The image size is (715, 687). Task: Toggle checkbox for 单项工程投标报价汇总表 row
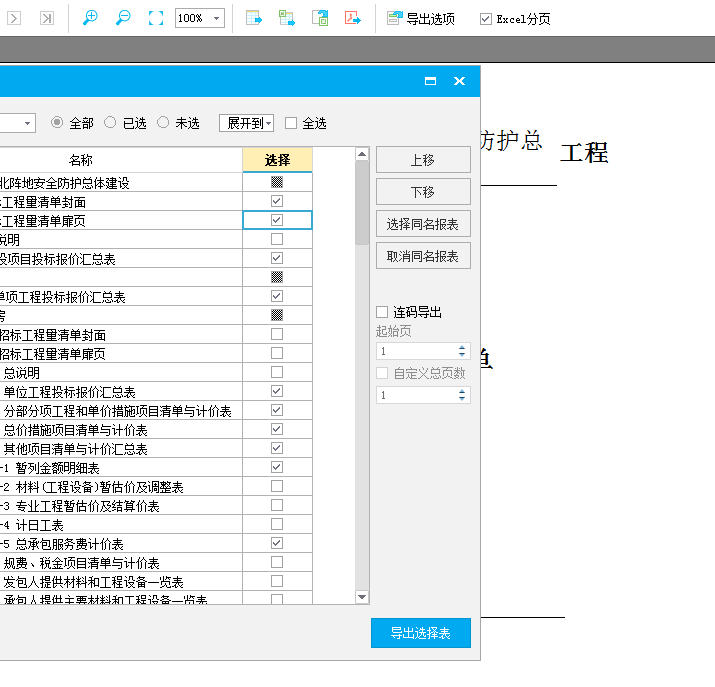(x=277, y=296)
